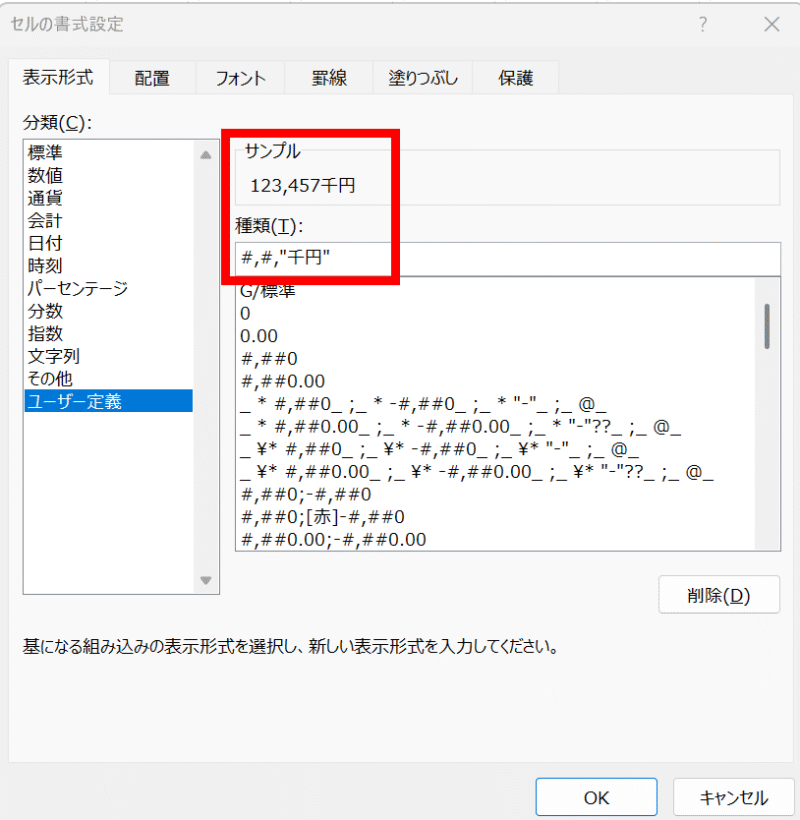Select ユーザー定義 category
800x820 pixels.
[109, 401]
